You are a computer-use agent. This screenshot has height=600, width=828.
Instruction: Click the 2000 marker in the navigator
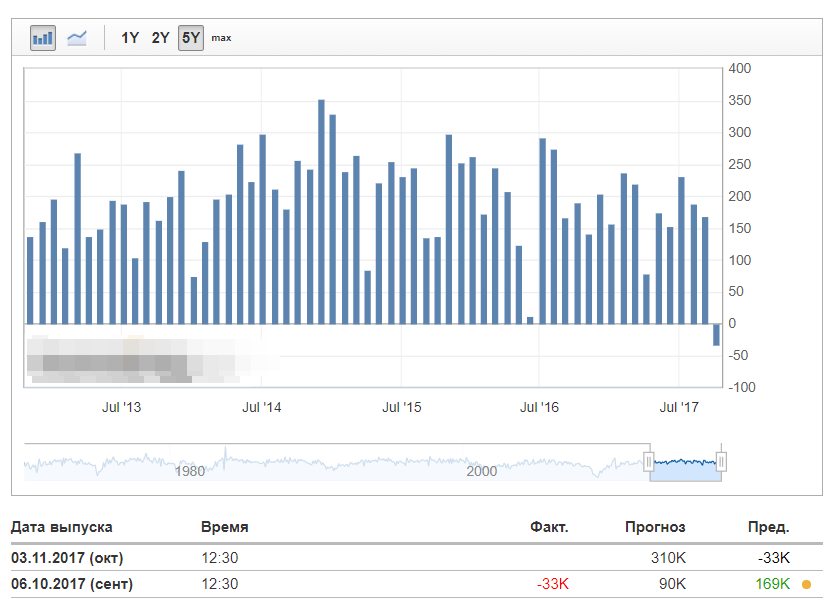click(481, 471)
